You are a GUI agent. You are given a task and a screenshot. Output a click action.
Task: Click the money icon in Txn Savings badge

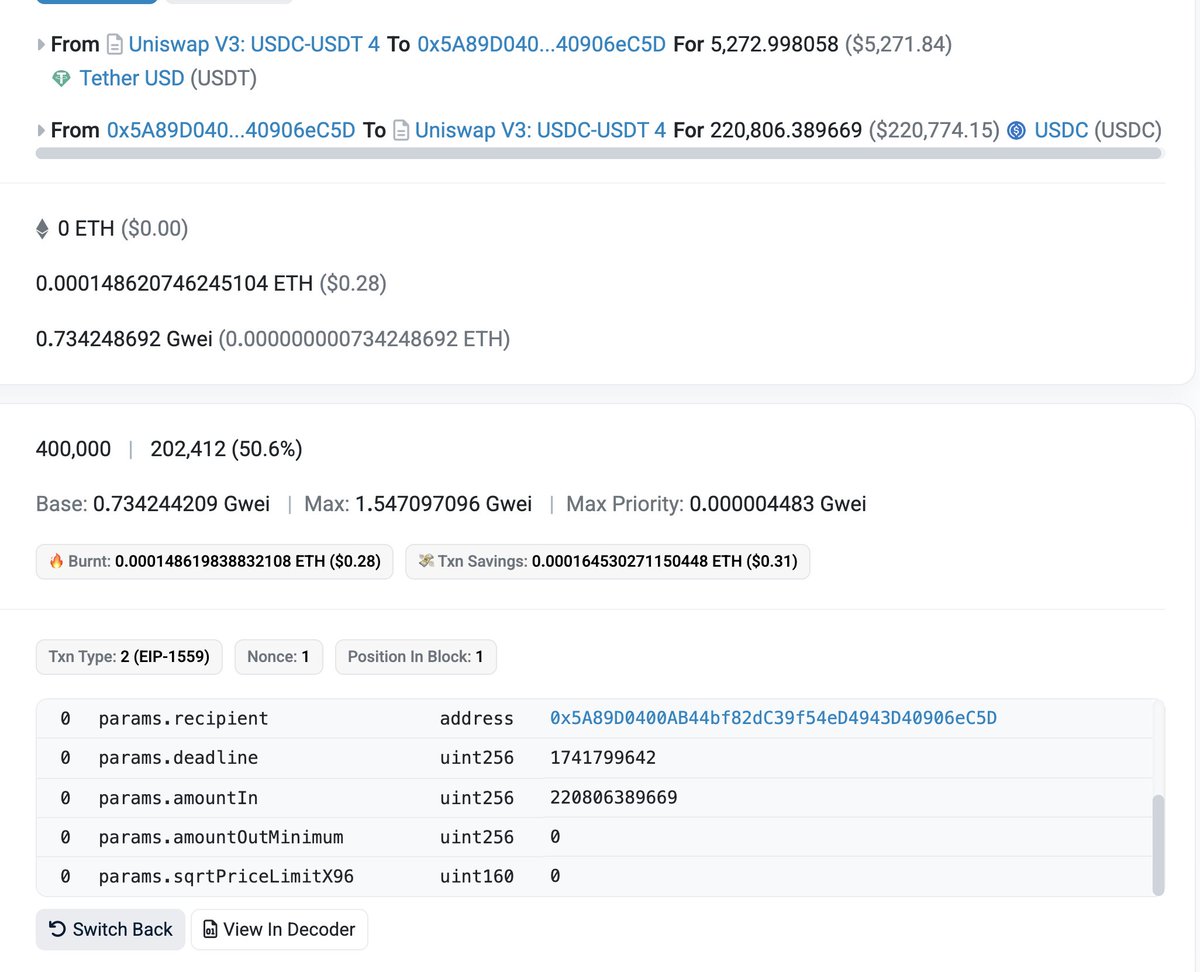click(426, 562)
